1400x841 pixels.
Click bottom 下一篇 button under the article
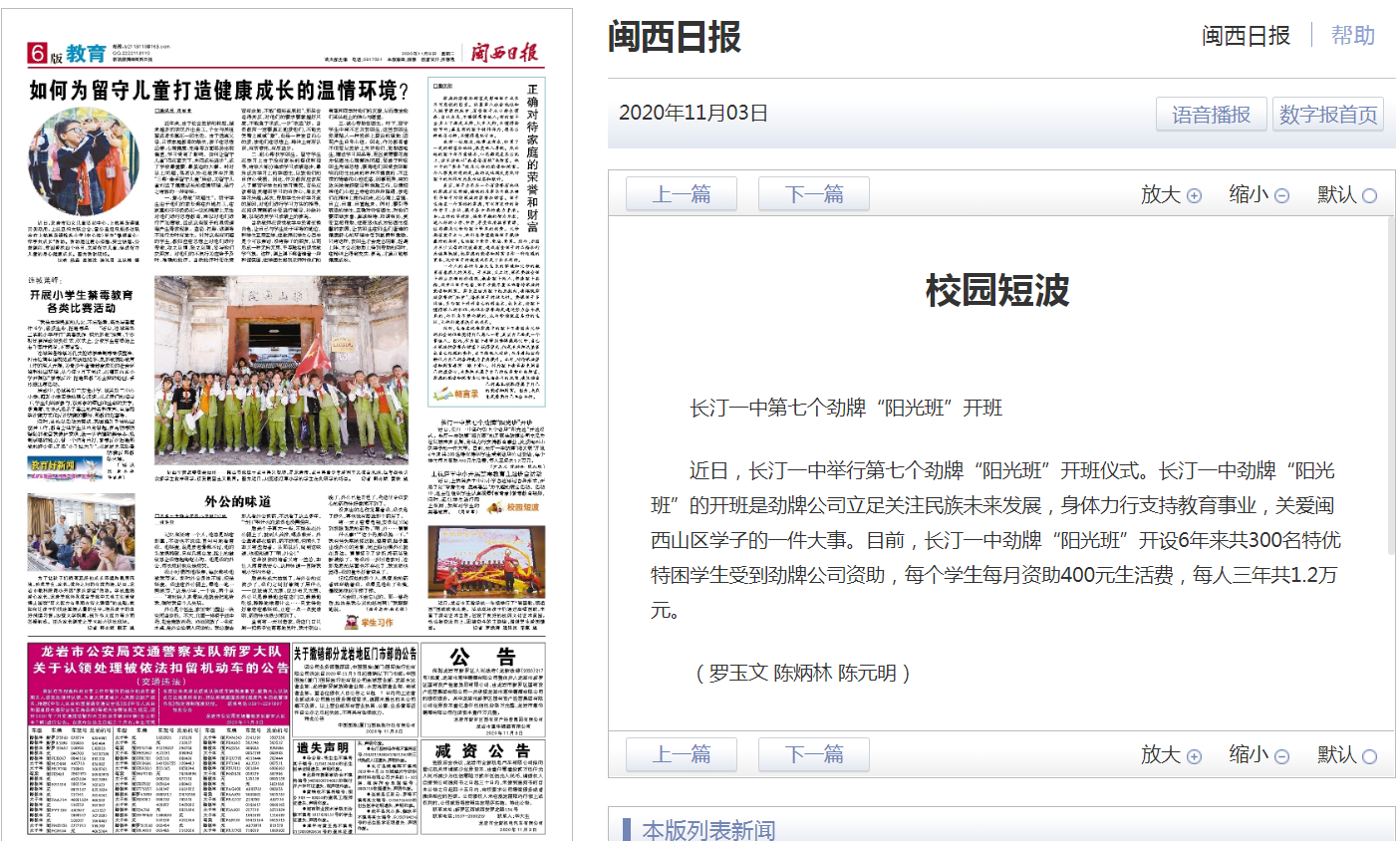[814, 754]
